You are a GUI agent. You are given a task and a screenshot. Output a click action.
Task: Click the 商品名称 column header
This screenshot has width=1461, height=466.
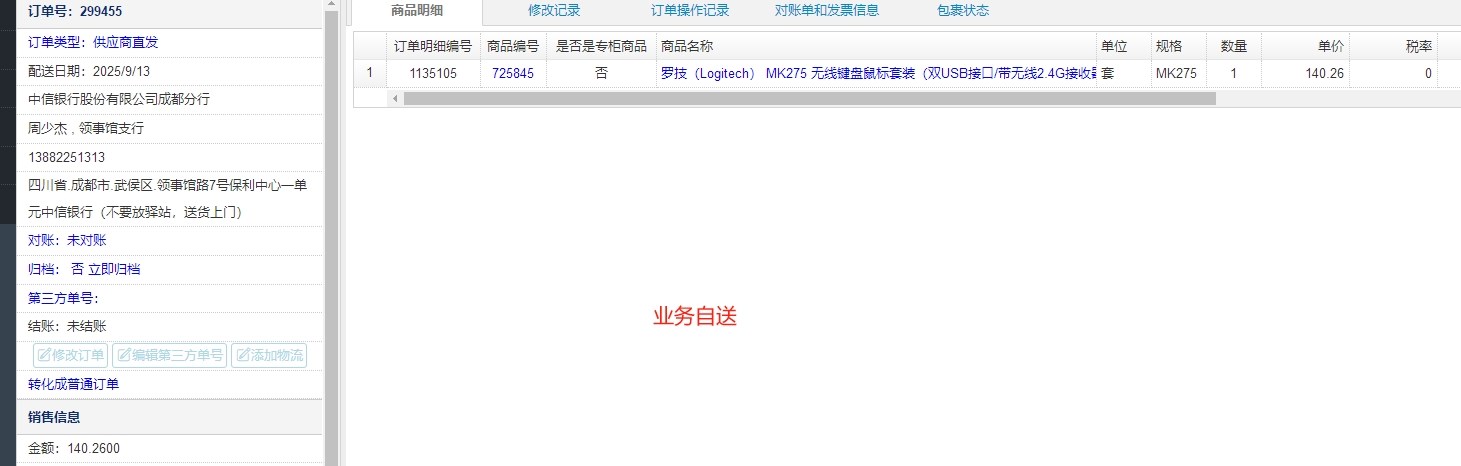(876, 46)
